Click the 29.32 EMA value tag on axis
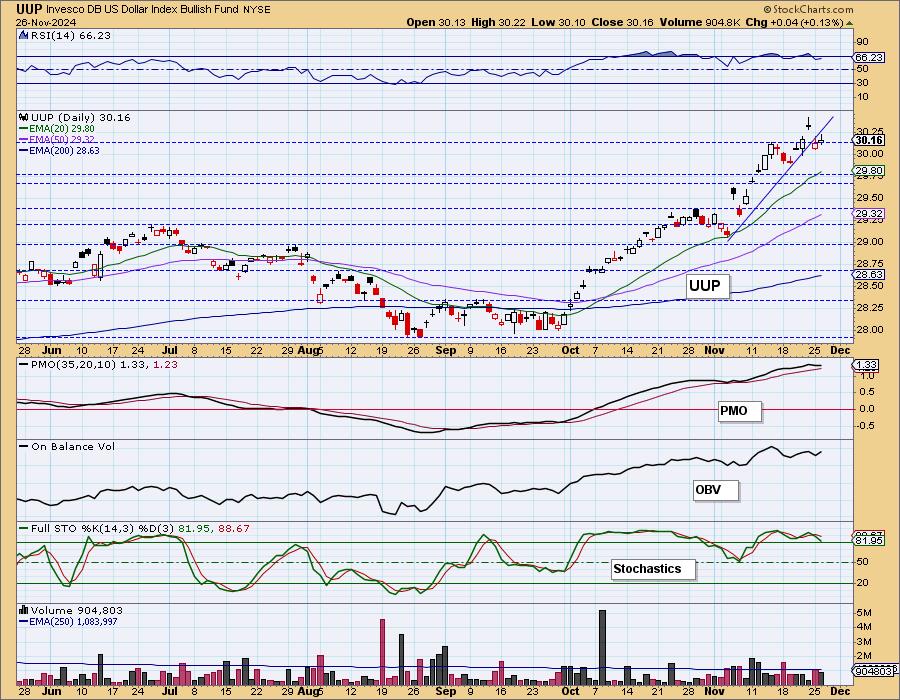The width and height of the screenshot is (900, 700). (x=869, y=214)
